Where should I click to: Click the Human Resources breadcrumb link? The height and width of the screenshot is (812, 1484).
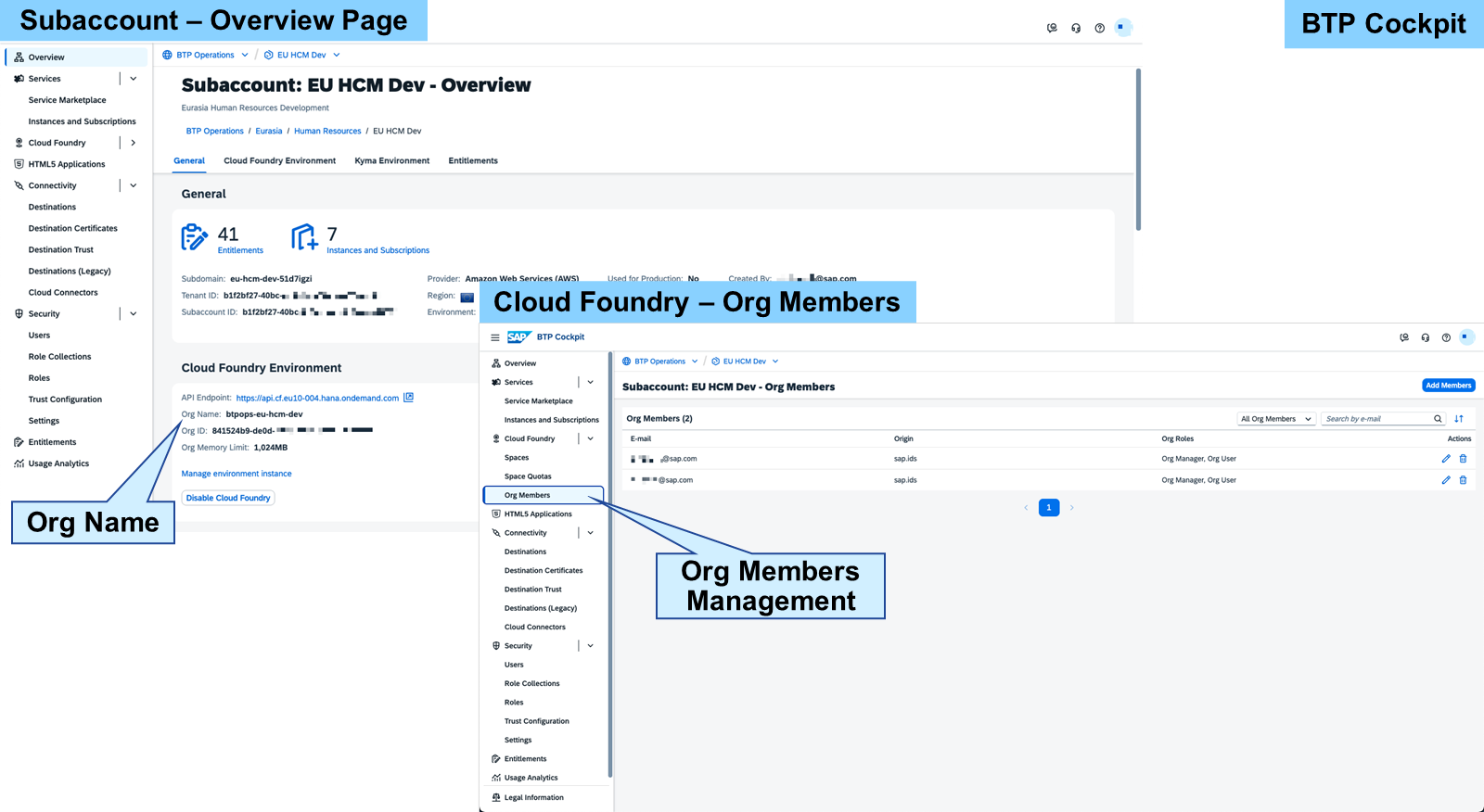tap(327, 132)
